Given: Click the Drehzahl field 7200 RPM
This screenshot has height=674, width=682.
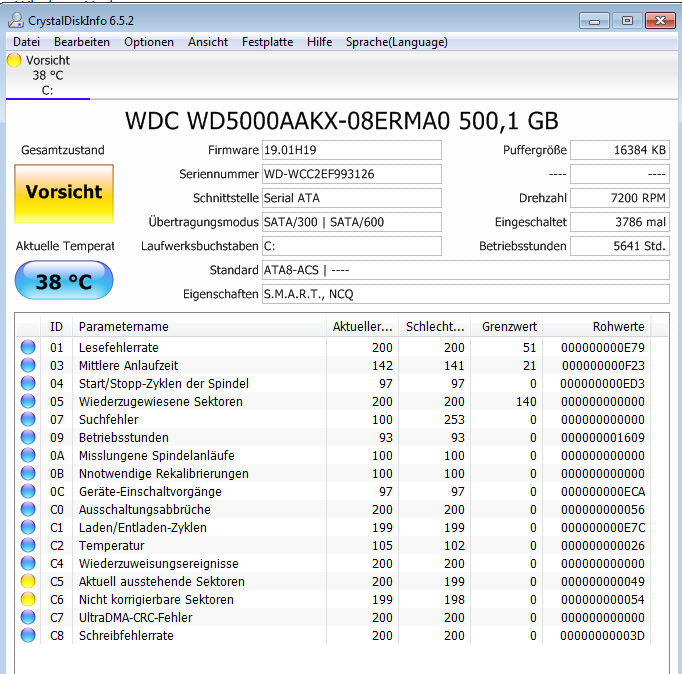Looking at the screenshot, I should [620, 198].
